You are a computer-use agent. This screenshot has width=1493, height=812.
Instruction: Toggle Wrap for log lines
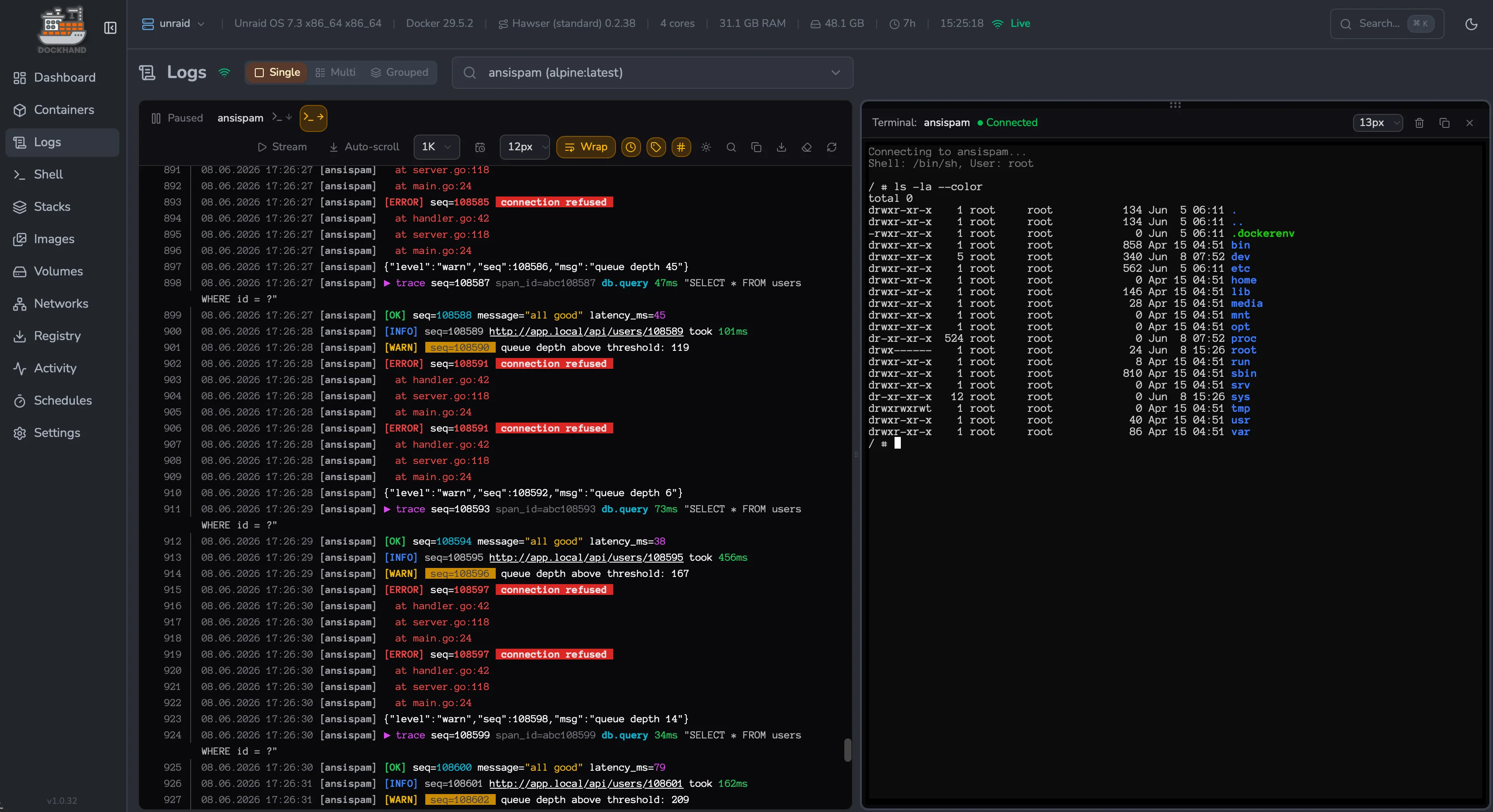tap(585, 147)
